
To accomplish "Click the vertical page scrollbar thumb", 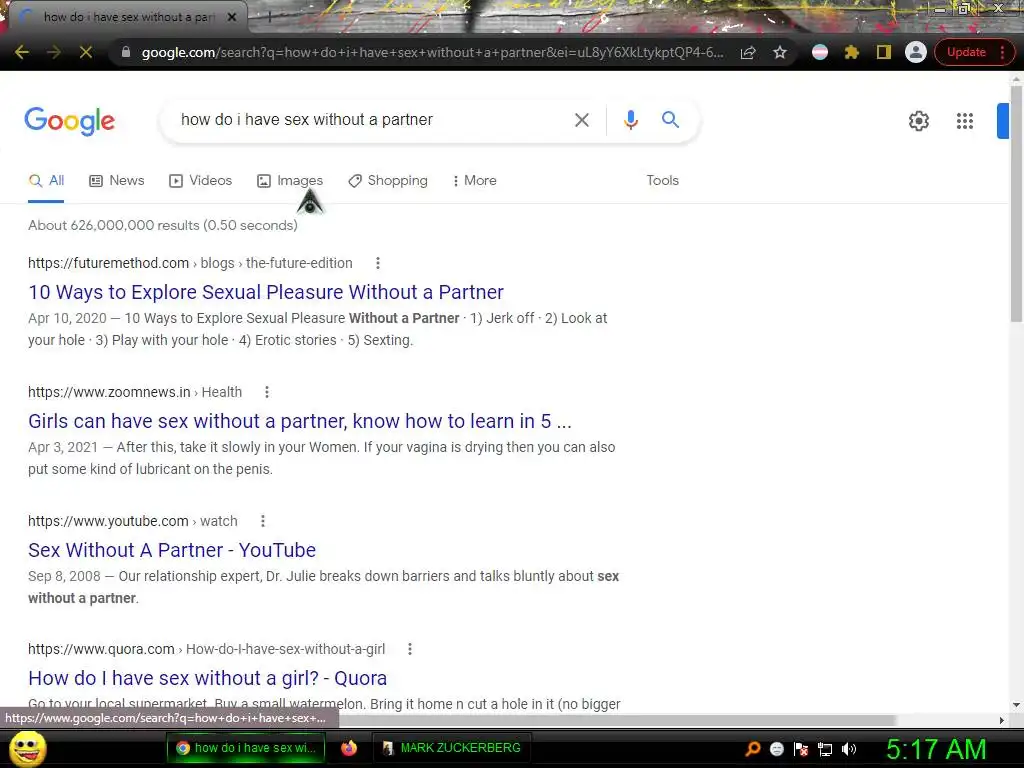I will click(1016, 202).
